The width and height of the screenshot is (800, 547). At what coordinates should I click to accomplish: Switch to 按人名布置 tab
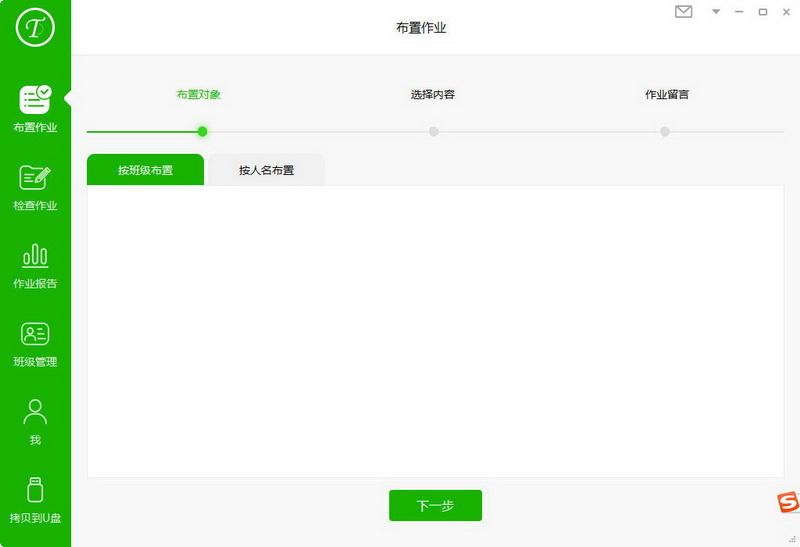coord(266,169)
